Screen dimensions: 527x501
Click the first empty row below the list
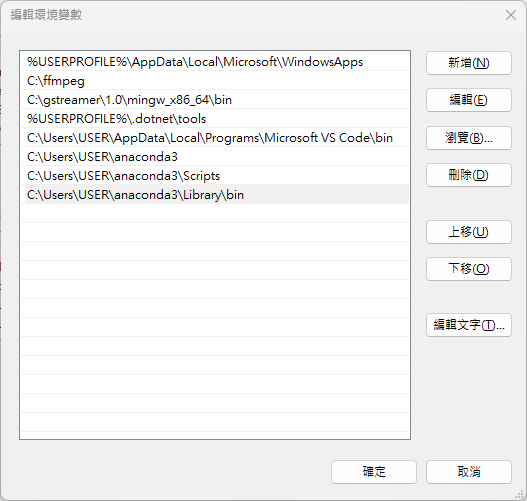[215, 213]
